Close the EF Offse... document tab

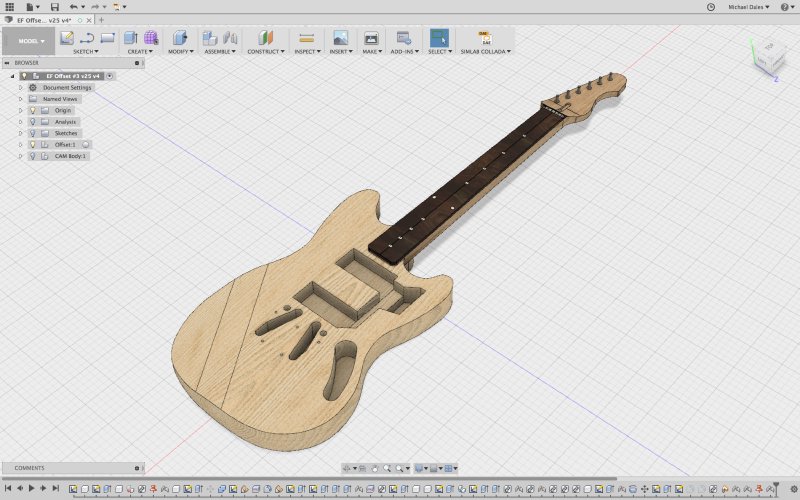(x=89, y=20)
